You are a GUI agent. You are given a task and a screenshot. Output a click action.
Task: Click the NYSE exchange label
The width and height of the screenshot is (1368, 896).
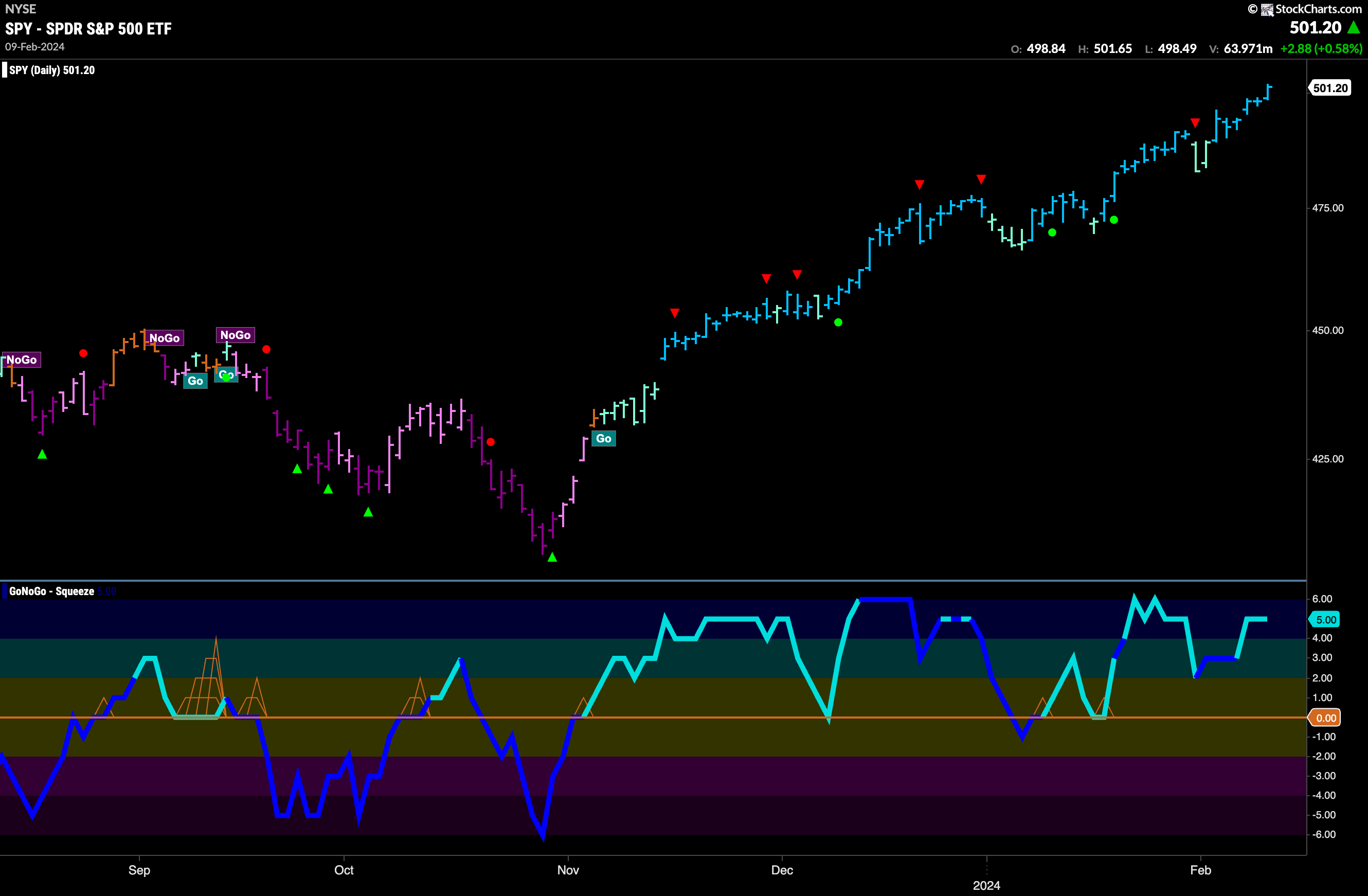click(x=21, y=9)
